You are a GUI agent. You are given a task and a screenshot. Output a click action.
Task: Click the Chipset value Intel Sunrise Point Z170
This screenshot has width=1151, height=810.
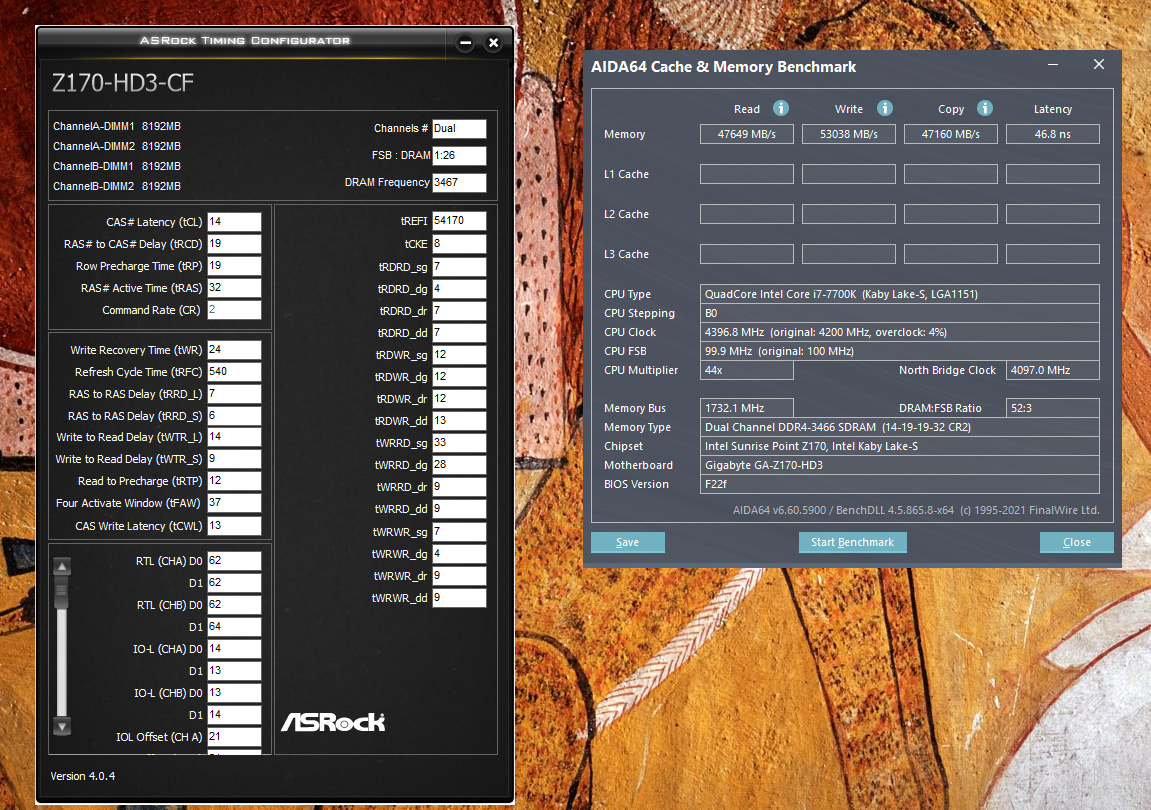coord(900,446)
